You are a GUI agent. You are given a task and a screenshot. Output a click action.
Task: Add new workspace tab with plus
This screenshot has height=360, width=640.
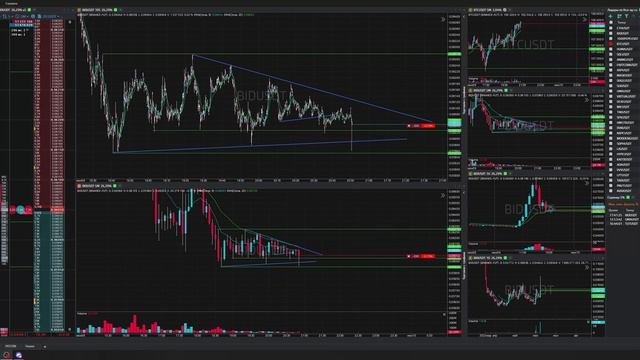pyautogui.click(x=44, y=347)
